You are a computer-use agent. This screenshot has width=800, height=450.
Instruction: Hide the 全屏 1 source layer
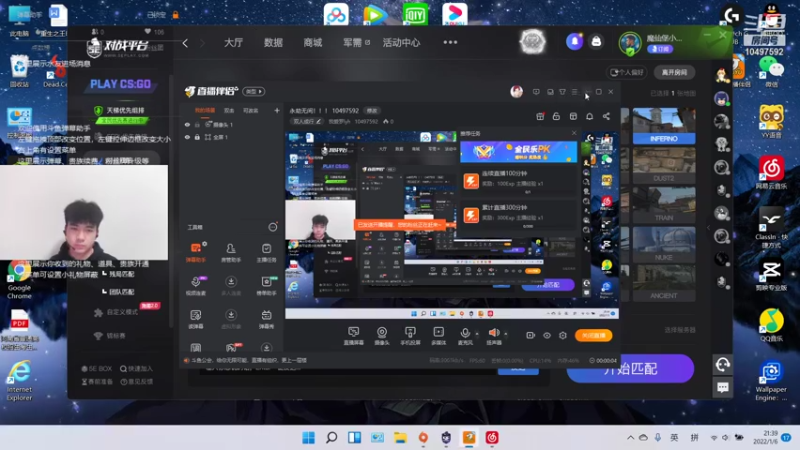pyautogui.click(x=187, y=137)
